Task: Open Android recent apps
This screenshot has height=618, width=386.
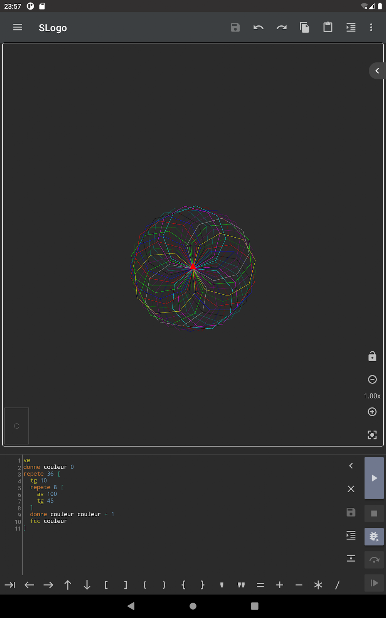Action: pyautogui.click(x=255, y=606)
